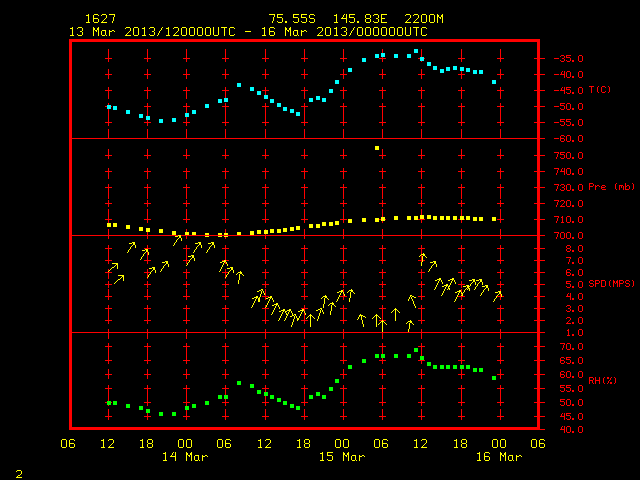Click the RH(%) axis label
This screenshot has height=480, width=640.
602,381
